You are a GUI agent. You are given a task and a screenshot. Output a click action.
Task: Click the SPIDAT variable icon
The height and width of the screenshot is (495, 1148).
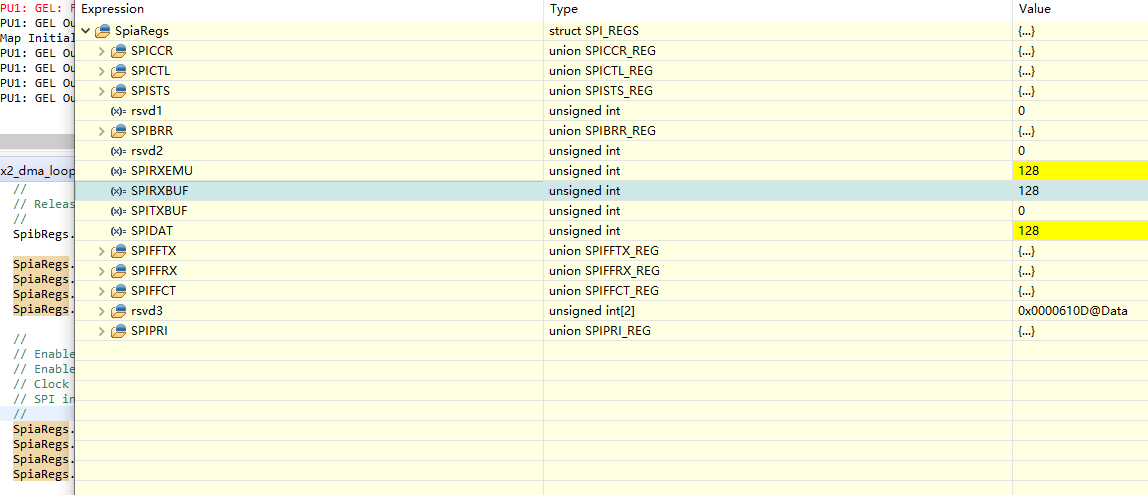click(118, 231)
